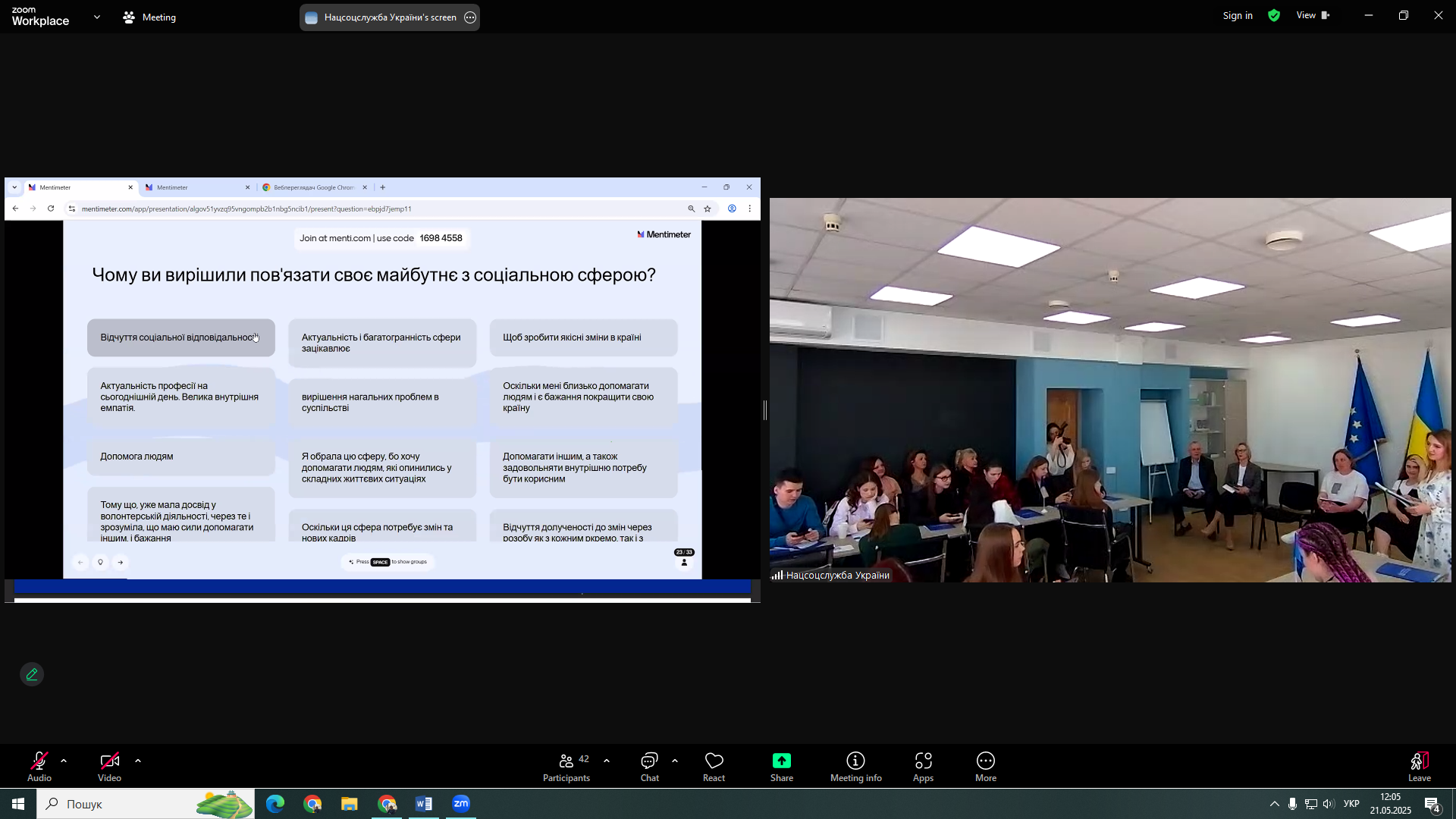The height and width of the screenshot is (819, 1456).
Task: Toggle system tray microphone icon
Action: point(1292,804)
